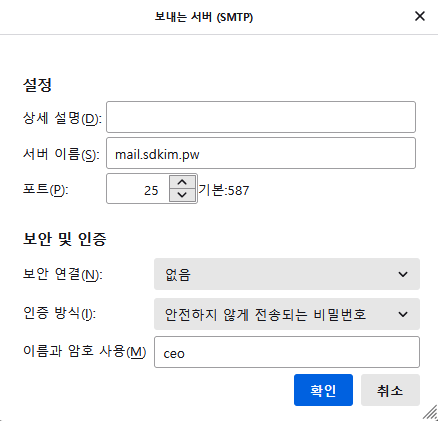Click the username field containing ceo
This screenshot has height=421, width=438.
tap(287, 352)
